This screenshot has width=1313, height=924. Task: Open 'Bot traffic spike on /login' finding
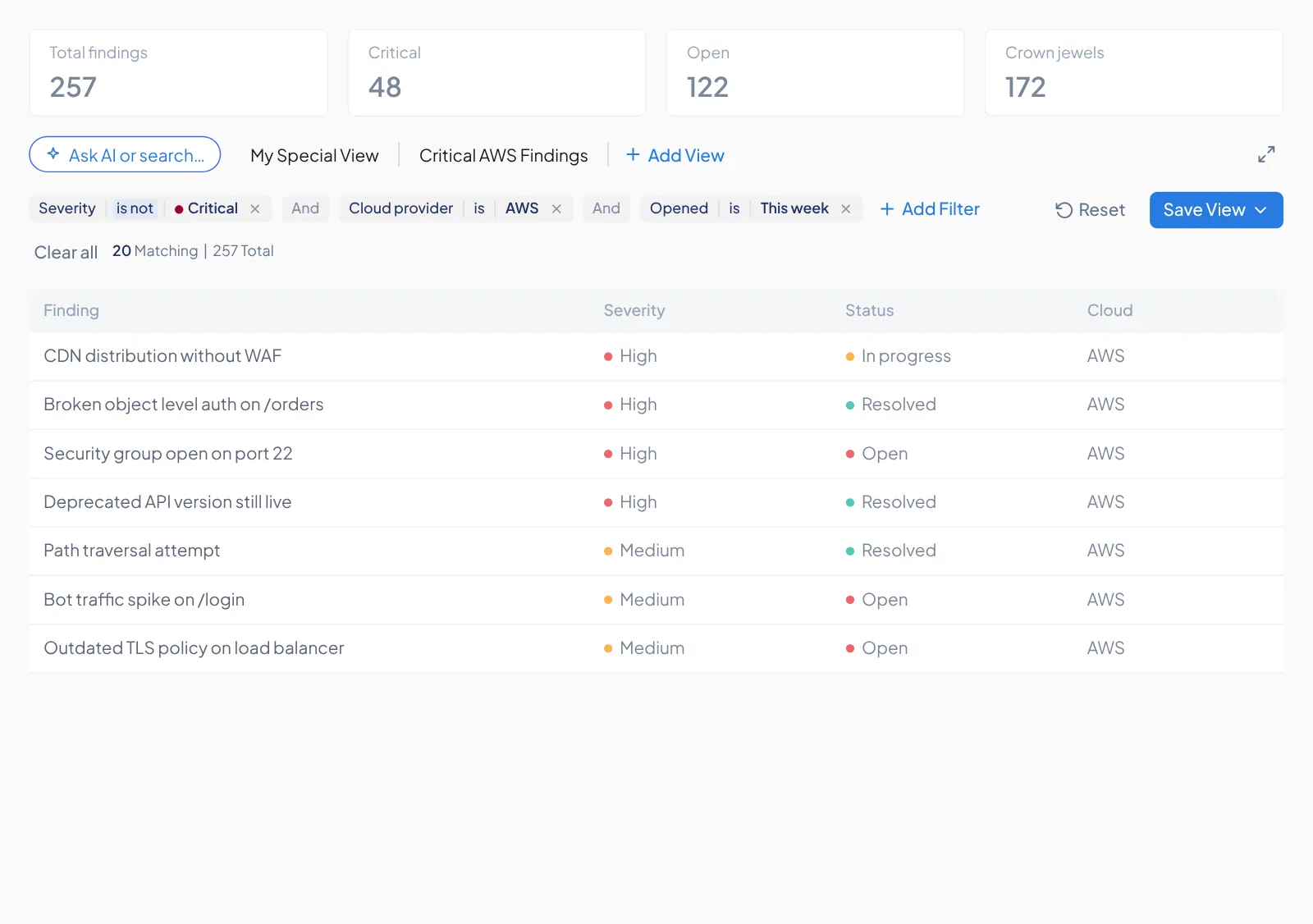pyautogui.click(x=144, y=600)
